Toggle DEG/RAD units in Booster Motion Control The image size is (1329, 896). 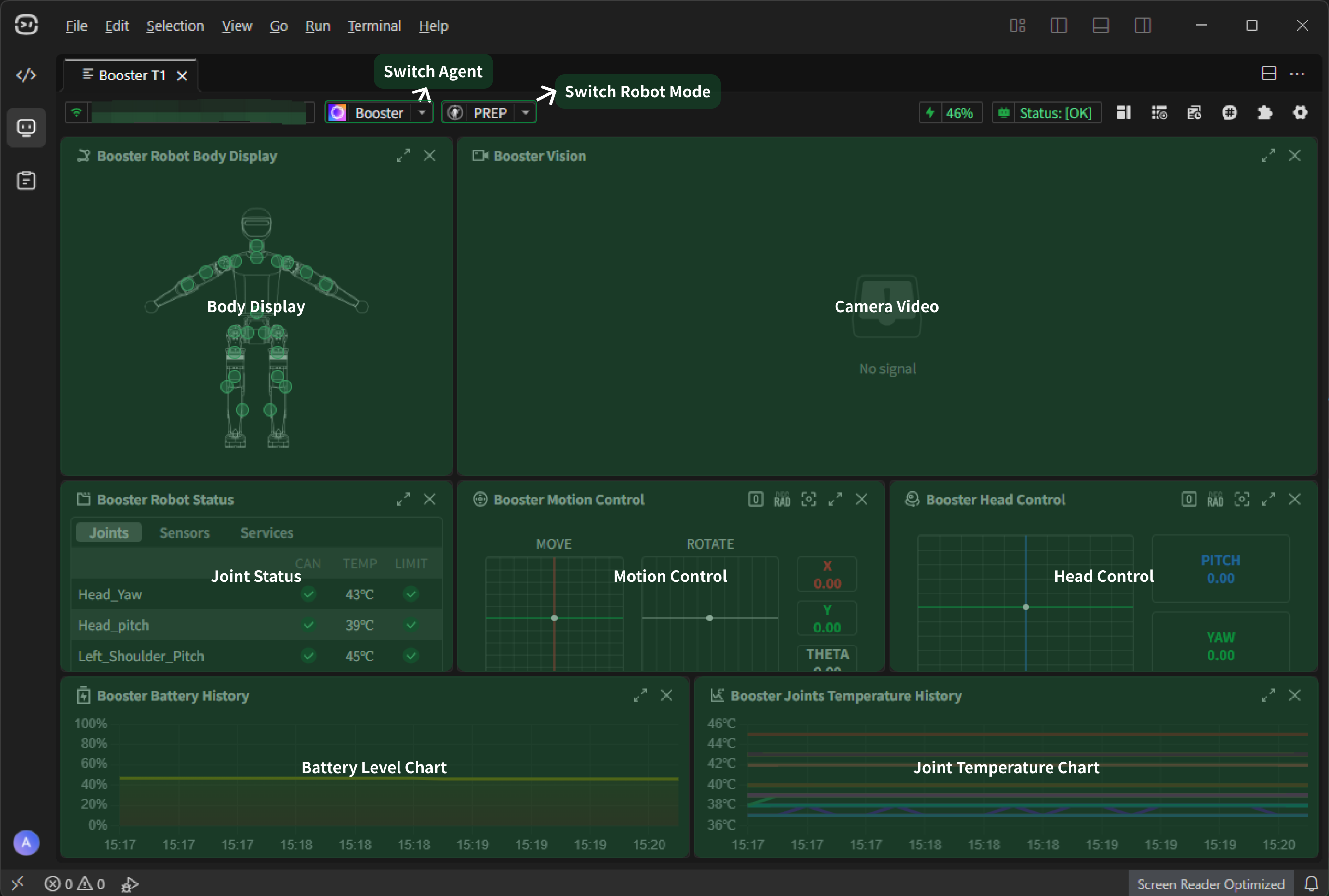[x=782, y=500]
